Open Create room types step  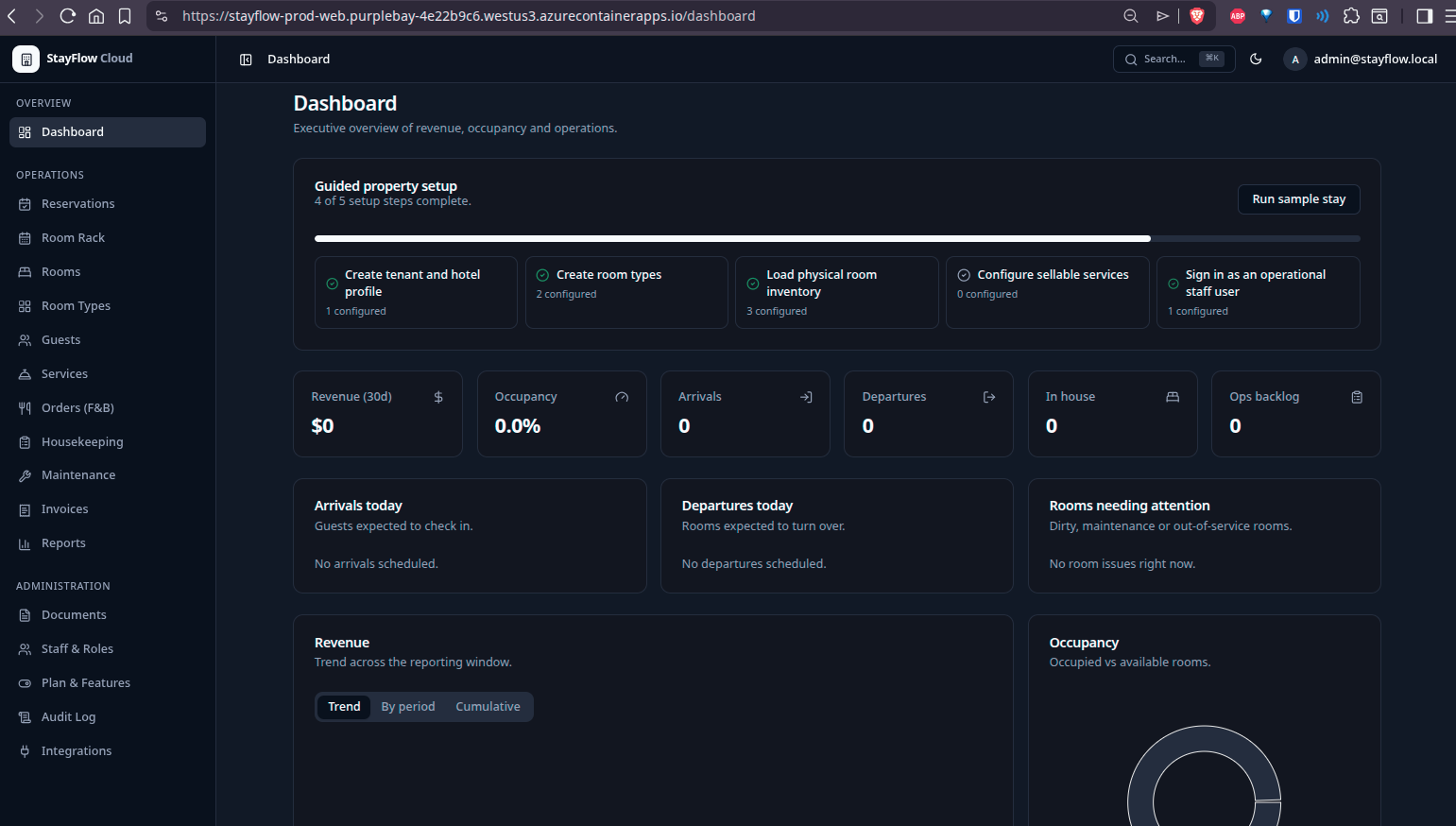tap(626, 292)
